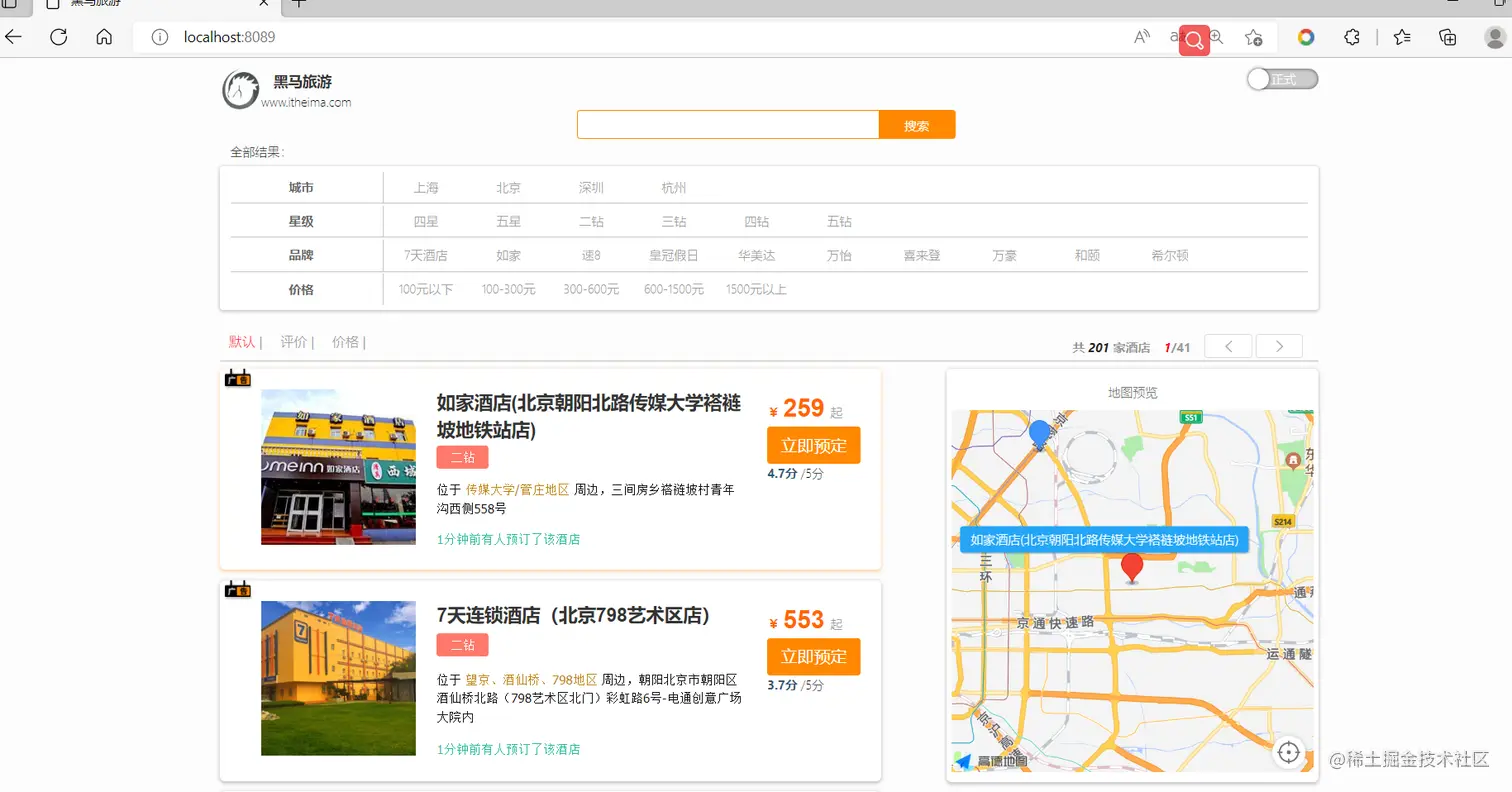This screenshot has height=792, width=1512.
Task: Add this page to favorites star icon
Action: tap(1253, 37)
